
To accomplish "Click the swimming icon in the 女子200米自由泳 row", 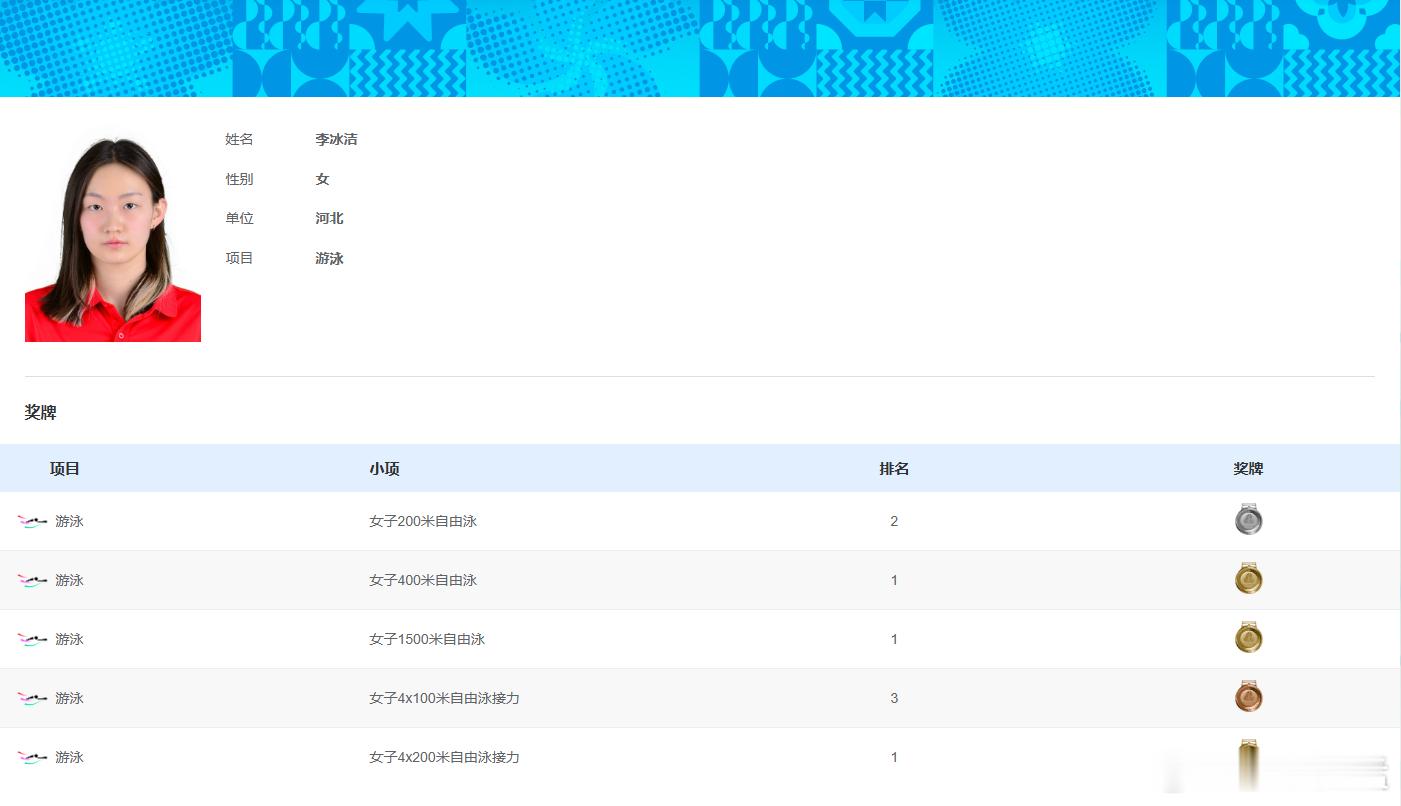I will click(32, 521).
